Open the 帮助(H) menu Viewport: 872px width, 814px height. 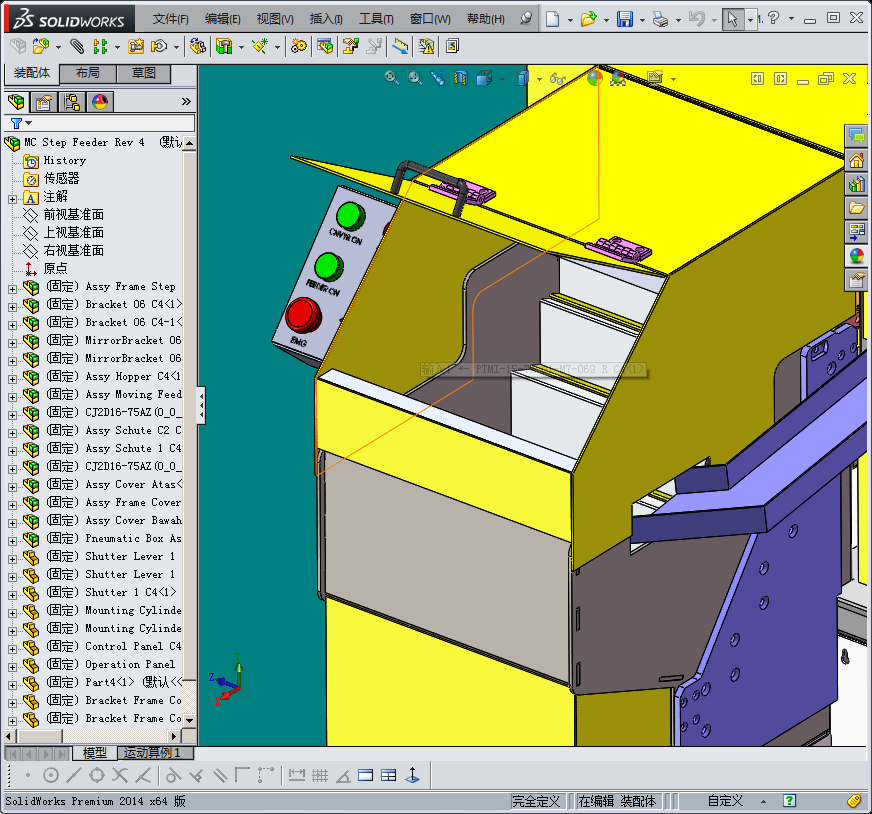tap(485, 19)
